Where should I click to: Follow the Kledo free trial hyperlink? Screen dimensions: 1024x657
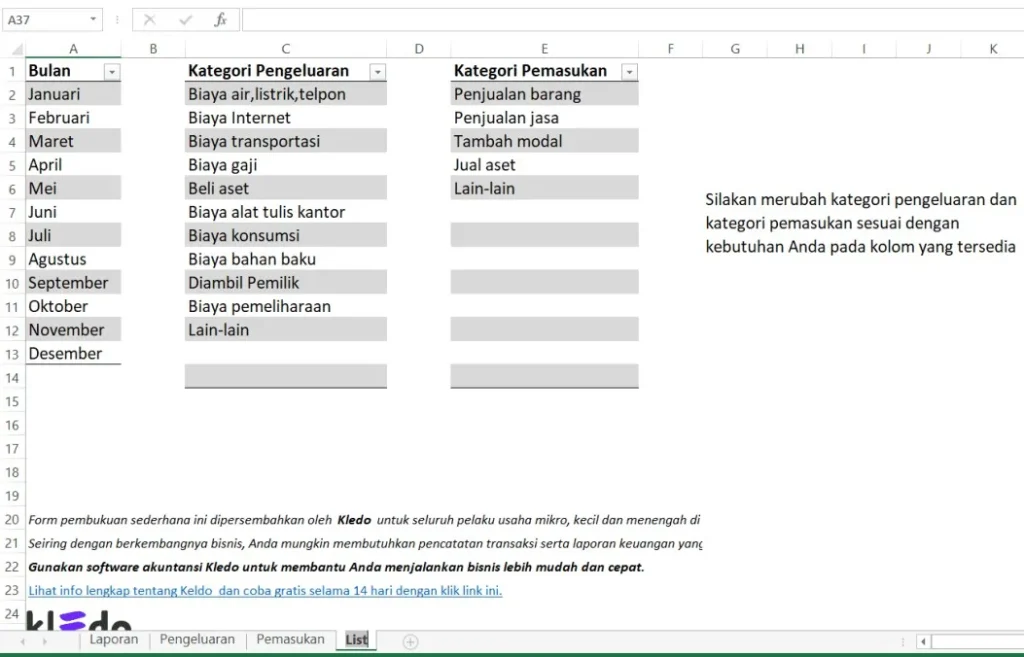[265, 590]
